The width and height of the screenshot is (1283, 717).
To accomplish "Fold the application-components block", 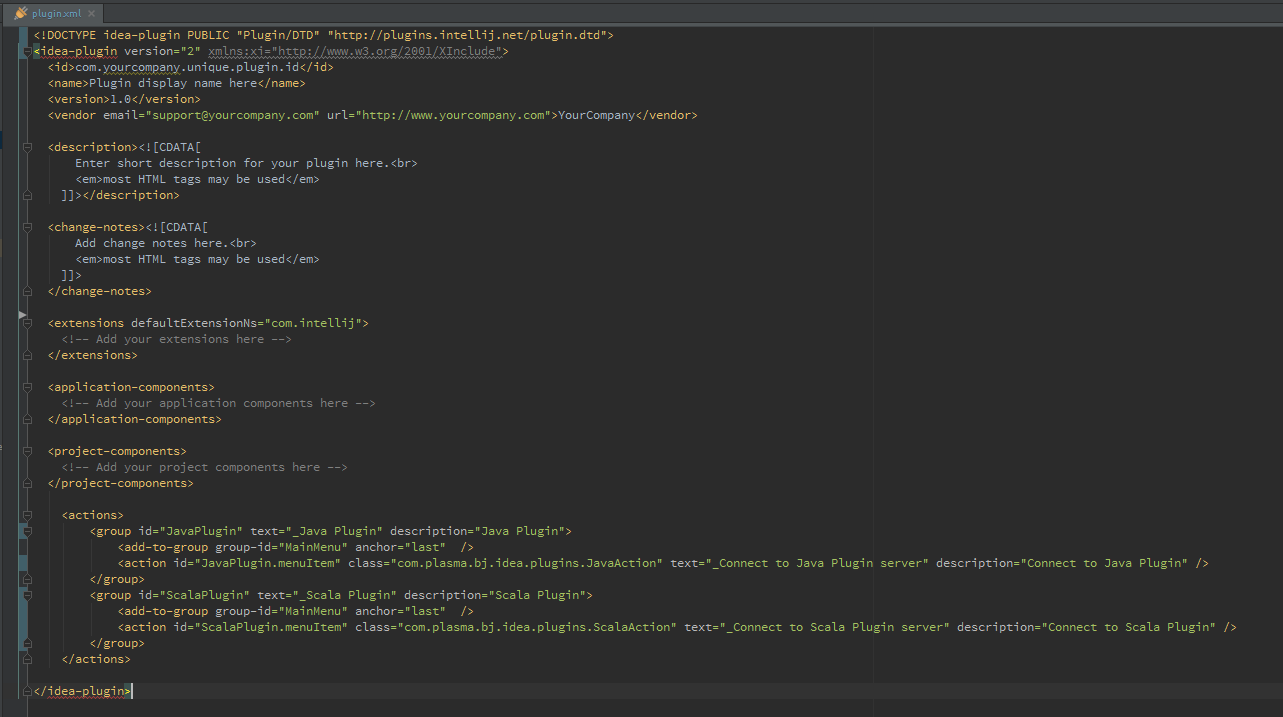I will click(x=27, y=387).
